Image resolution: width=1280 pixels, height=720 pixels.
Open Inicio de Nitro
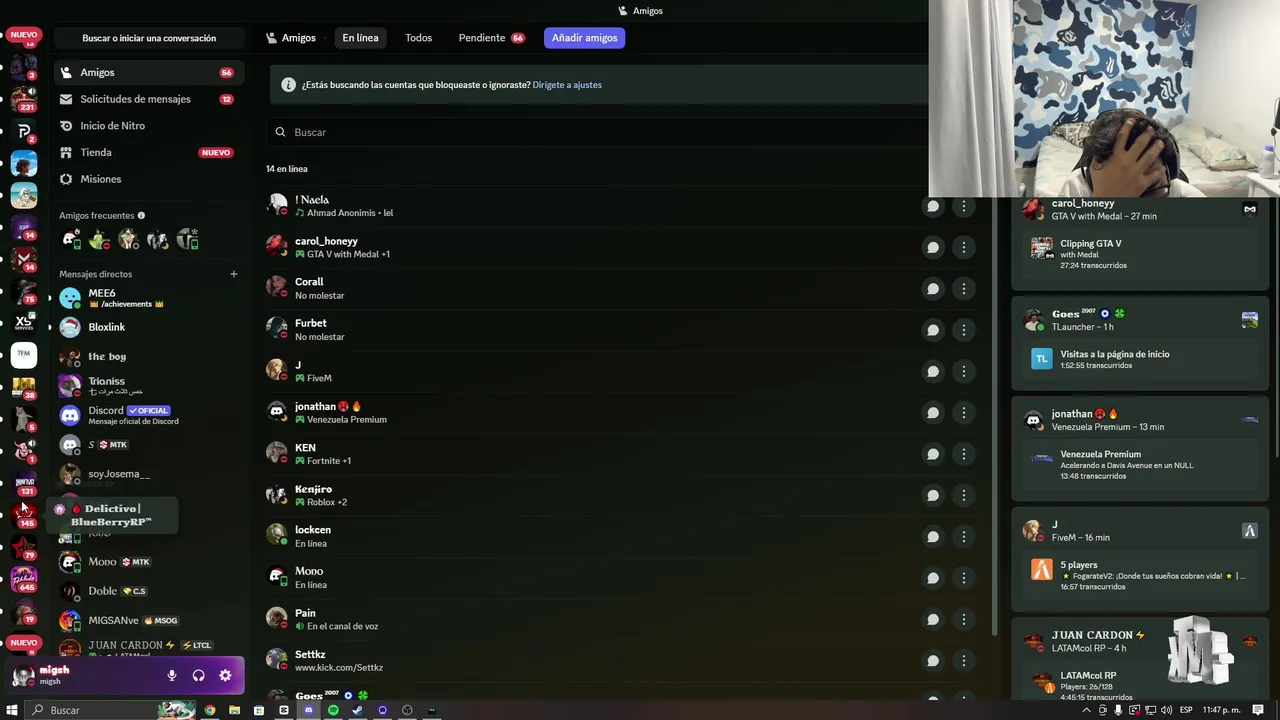point(147,126)
